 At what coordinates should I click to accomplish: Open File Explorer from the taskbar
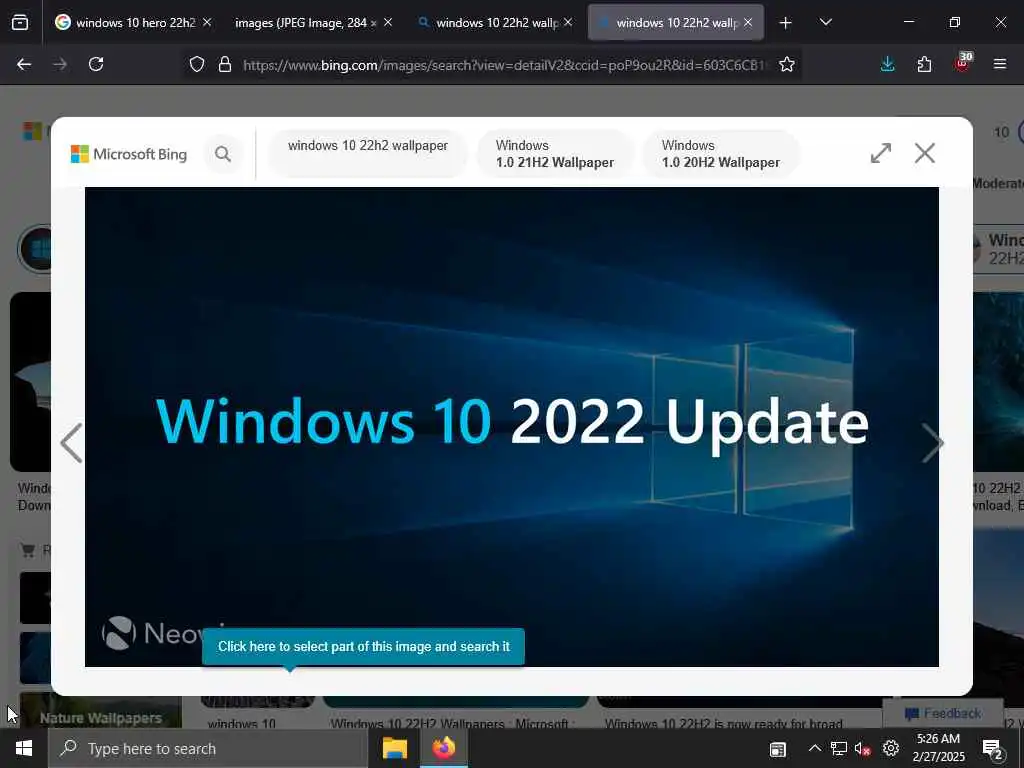click(394, 748)
